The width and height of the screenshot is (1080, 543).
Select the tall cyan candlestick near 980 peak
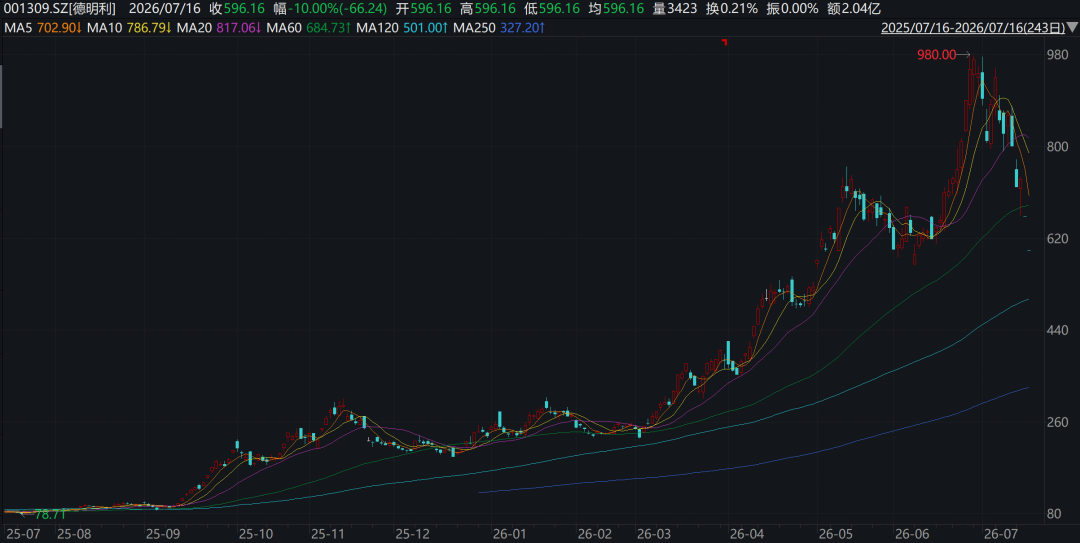982,85
